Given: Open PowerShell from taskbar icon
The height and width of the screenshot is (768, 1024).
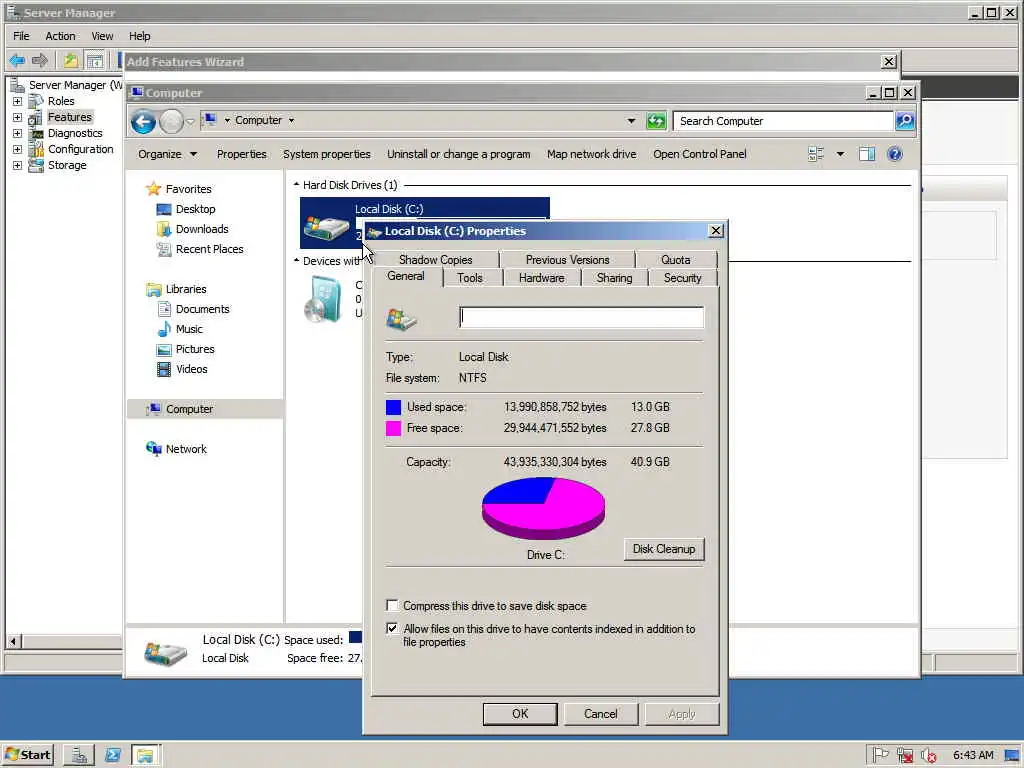Looking at the screenshot, I should pyautogui.click(x=112, y=756).
